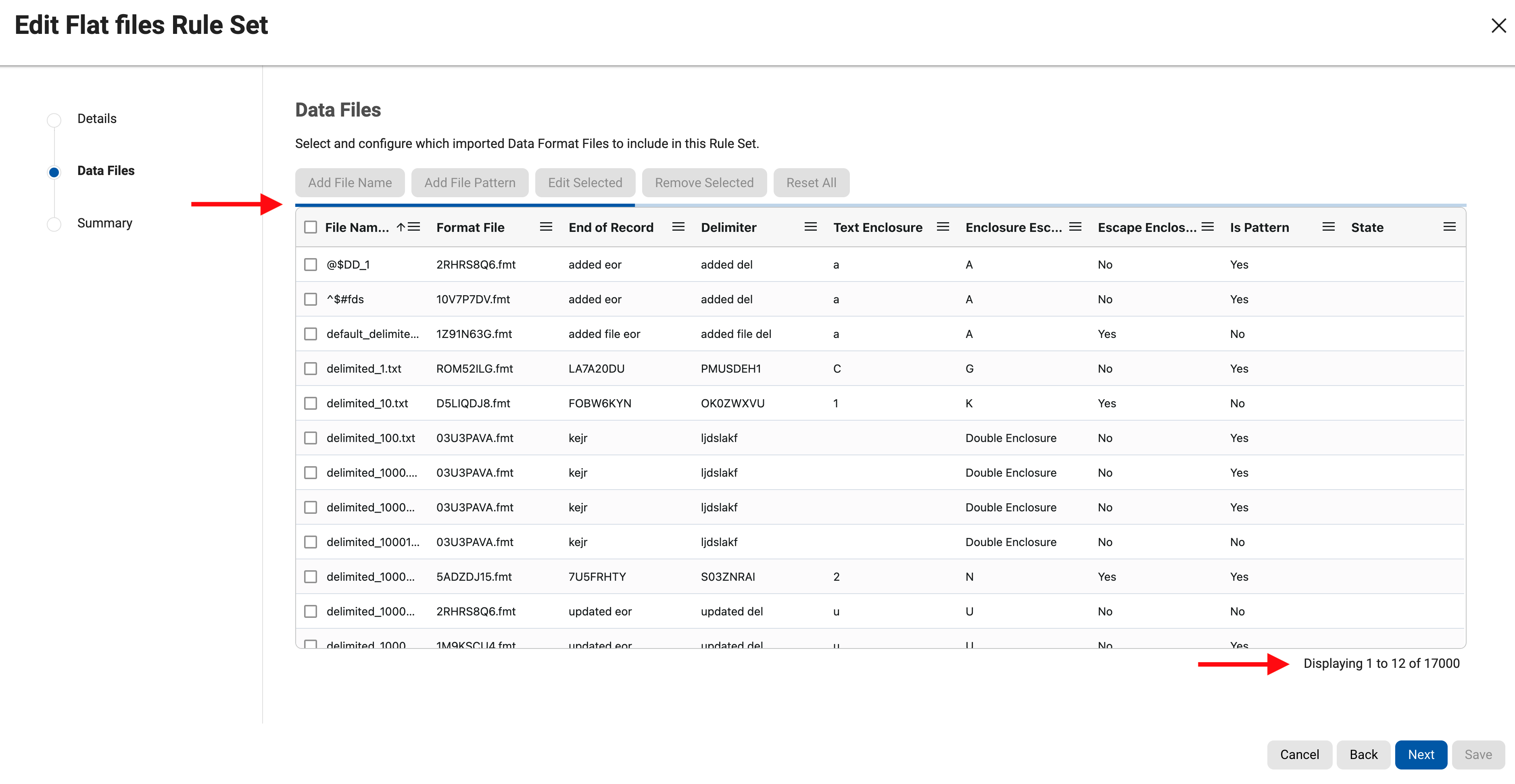Open the Delimiter column menu
1515x784 pixels.
(810, 226)
